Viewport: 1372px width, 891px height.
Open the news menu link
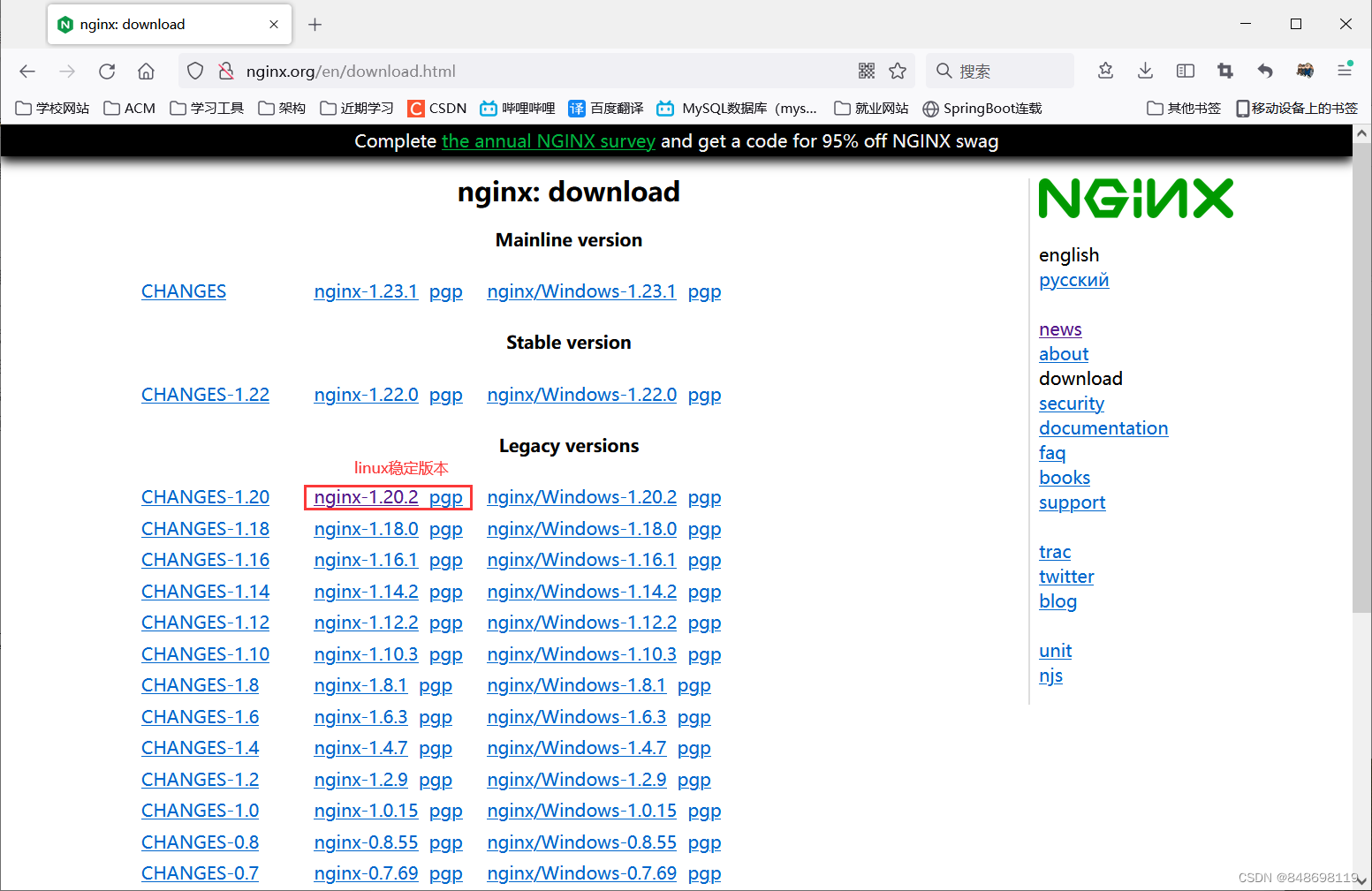(x=1060, y=329)
